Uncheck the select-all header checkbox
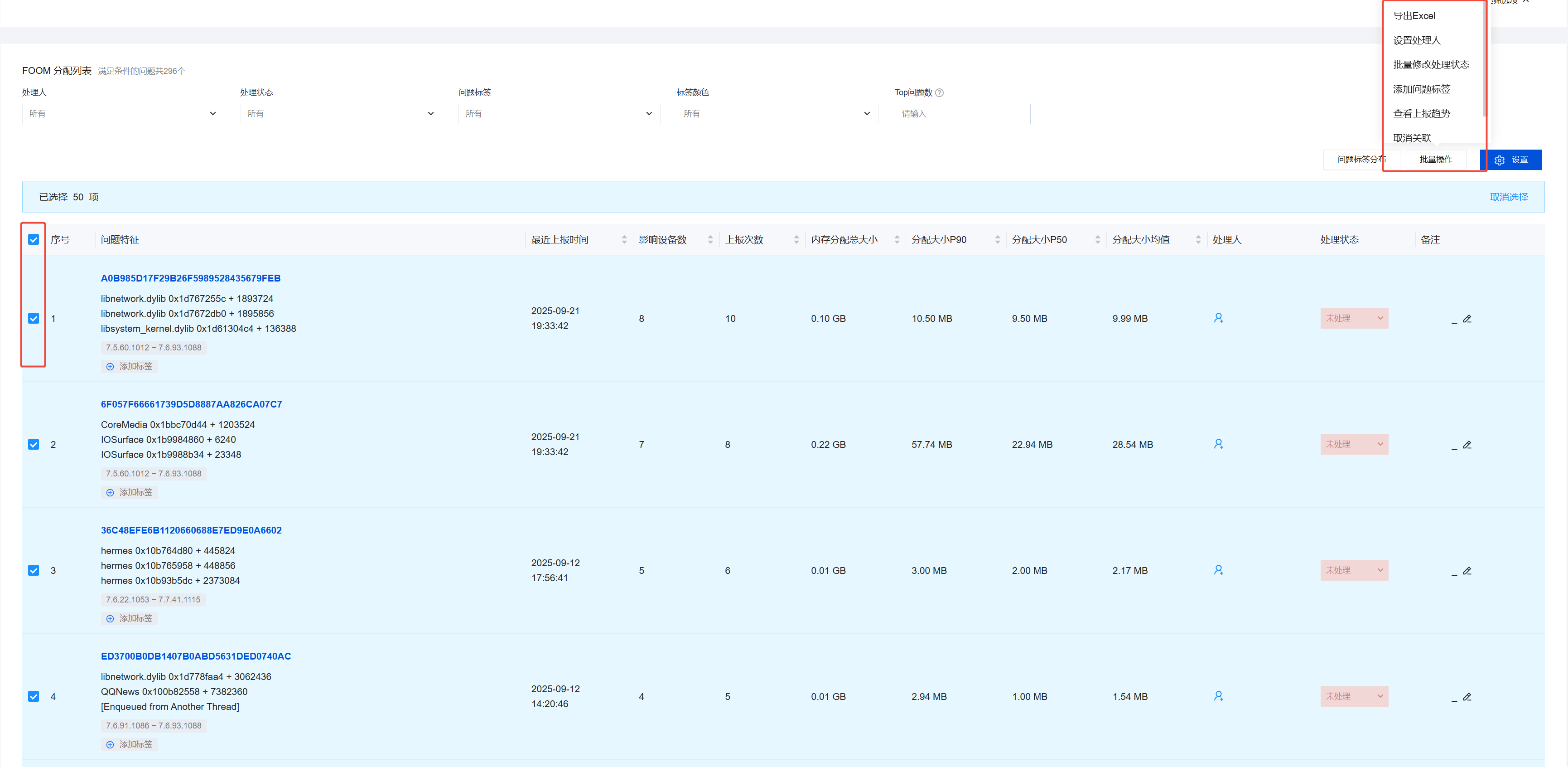1568x767 pixels. pyautogui.click(x=34, y=240)
